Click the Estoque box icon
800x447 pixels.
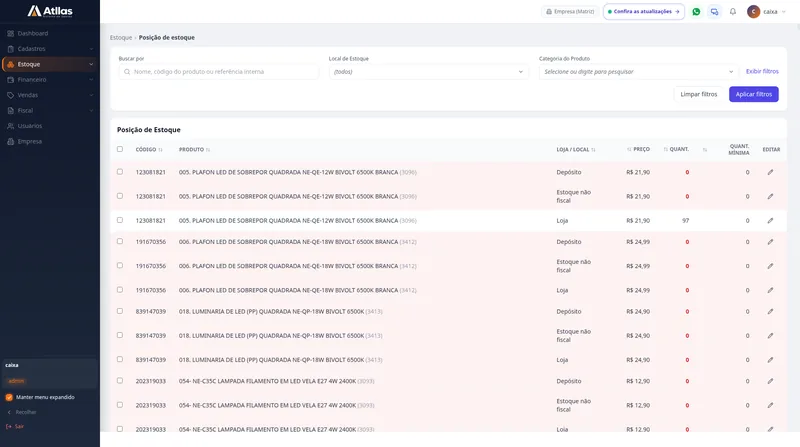(11, 64)
